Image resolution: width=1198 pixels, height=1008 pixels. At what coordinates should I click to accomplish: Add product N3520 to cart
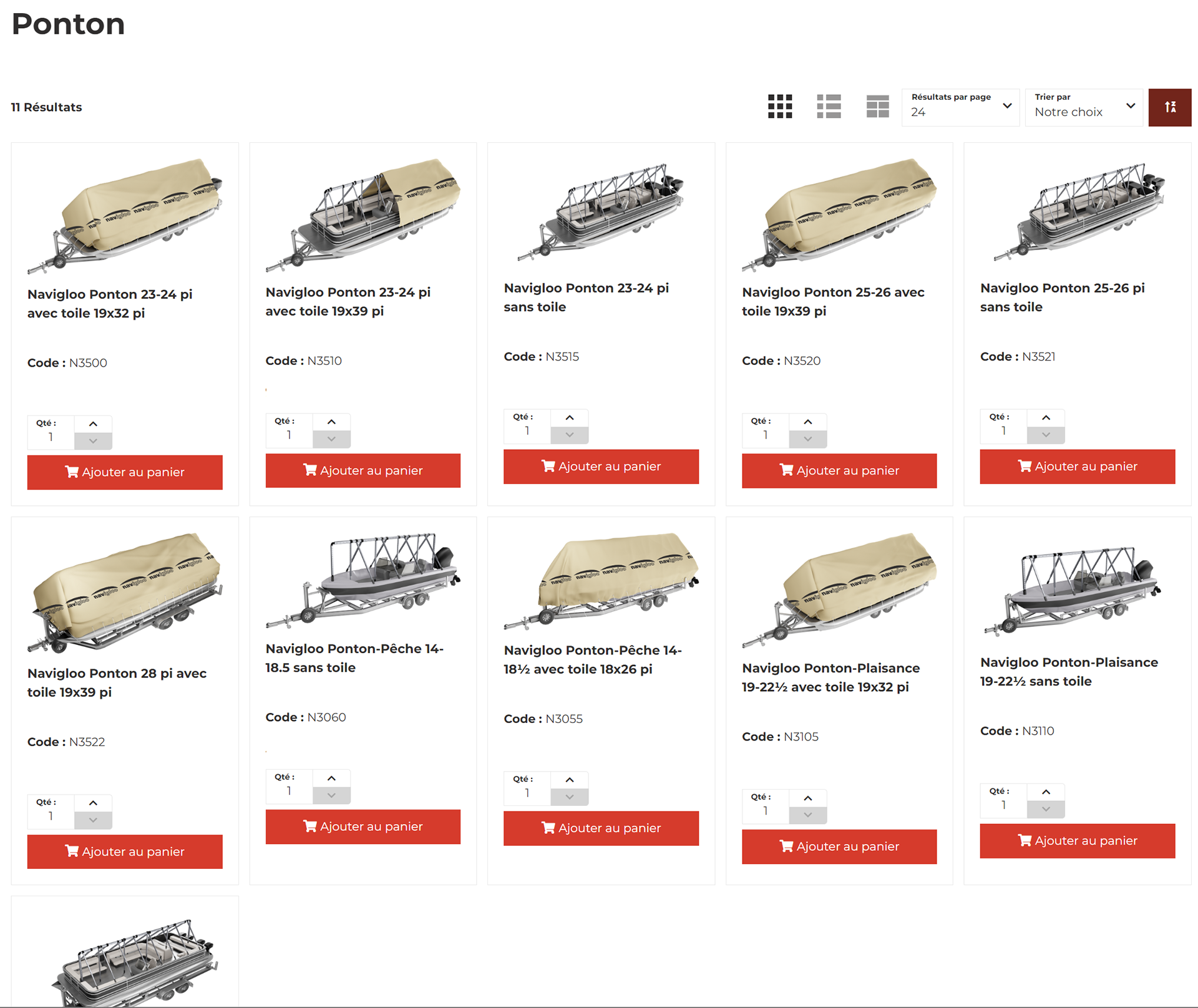click(839, 470)
